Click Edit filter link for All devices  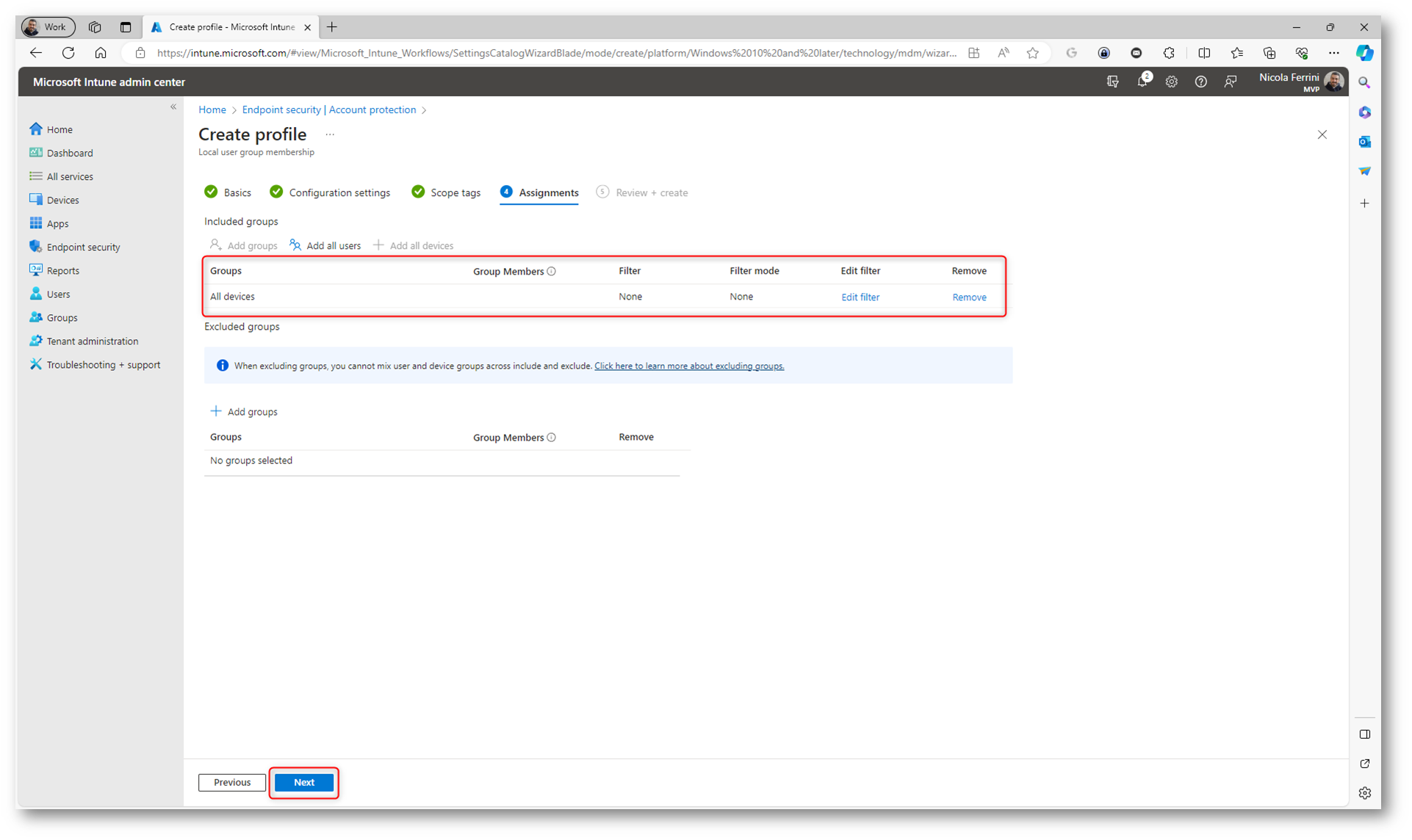[860, 297]
